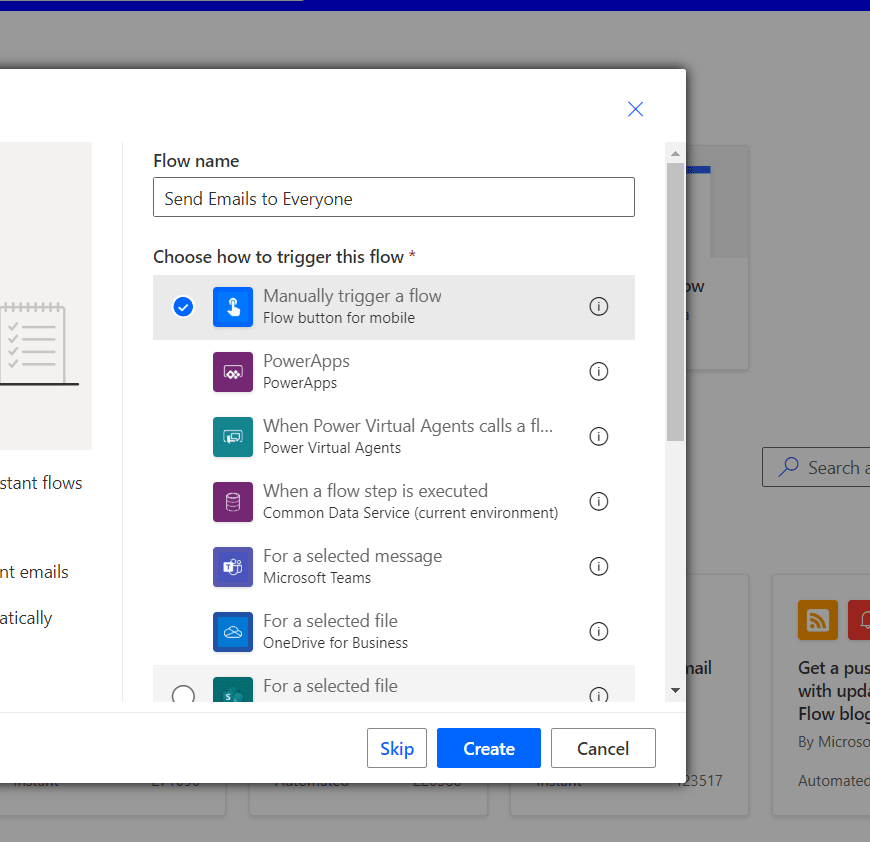The width and height of the screenshot is (870, 842).
Task: Click the checklist illustration in the left panel
Action: (39, 344)
